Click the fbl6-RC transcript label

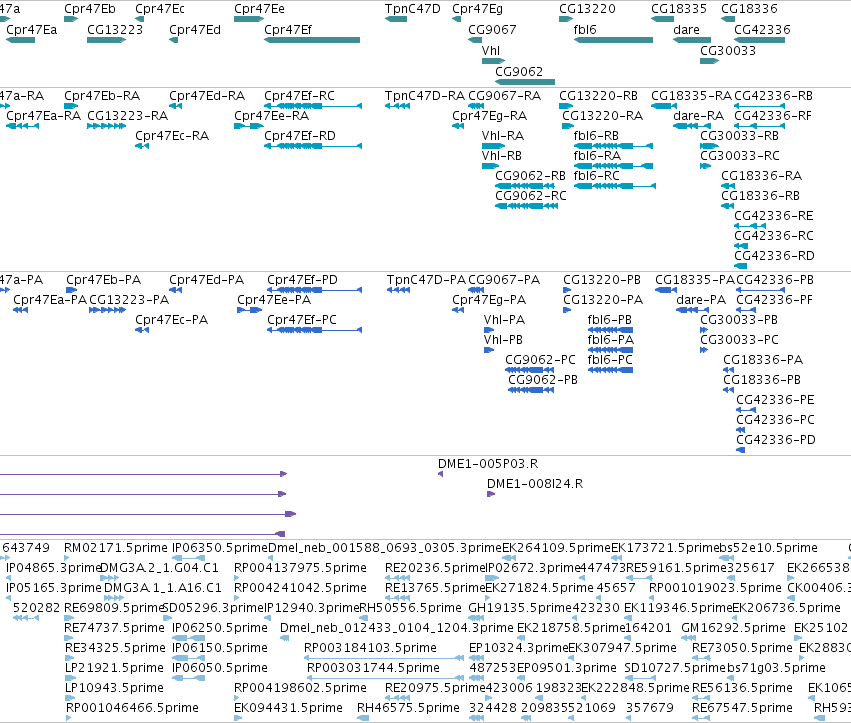(596, 176)
